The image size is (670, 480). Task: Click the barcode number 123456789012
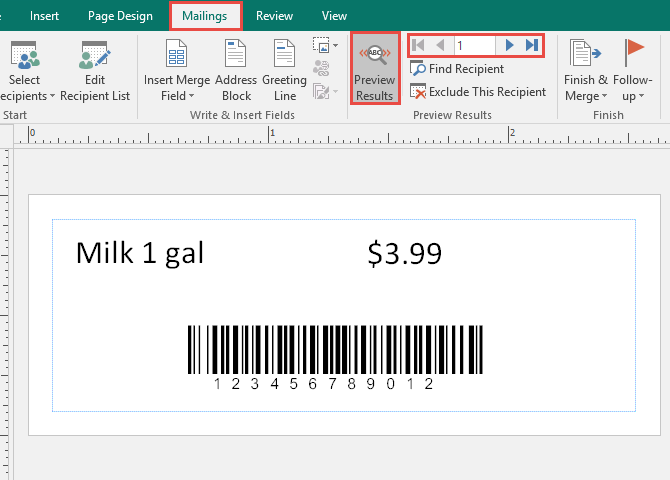click(x=323, y=384)
